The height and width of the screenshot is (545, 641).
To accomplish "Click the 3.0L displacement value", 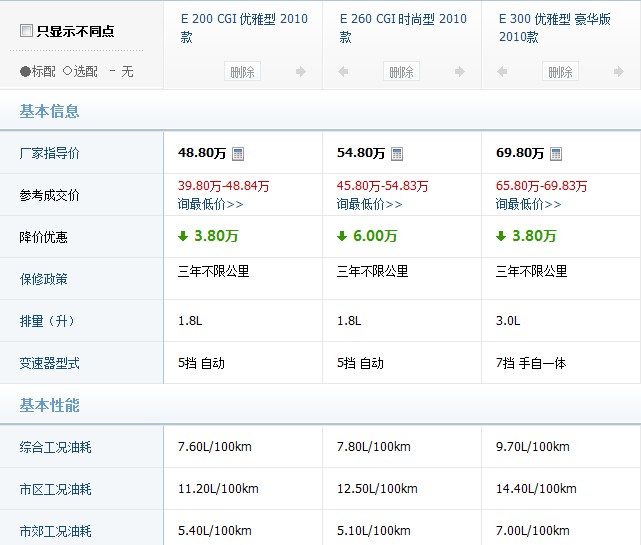I will 508,321.
